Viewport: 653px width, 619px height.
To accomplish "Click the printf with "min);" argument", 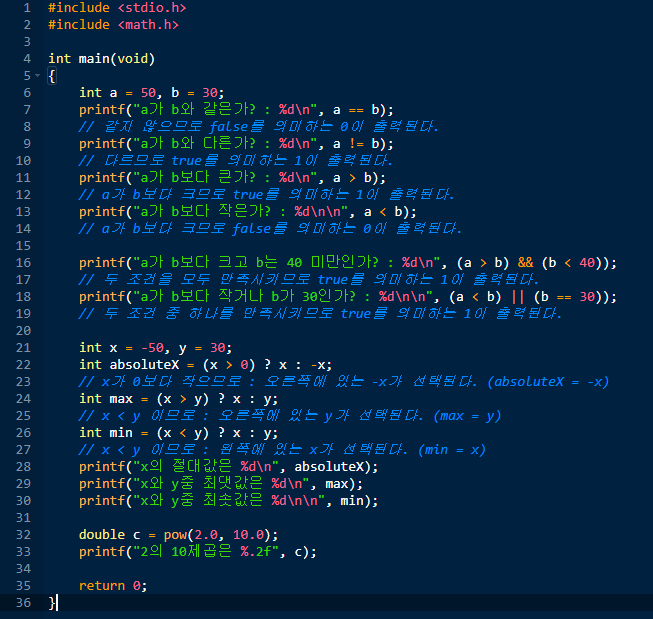I will point(229,501).
